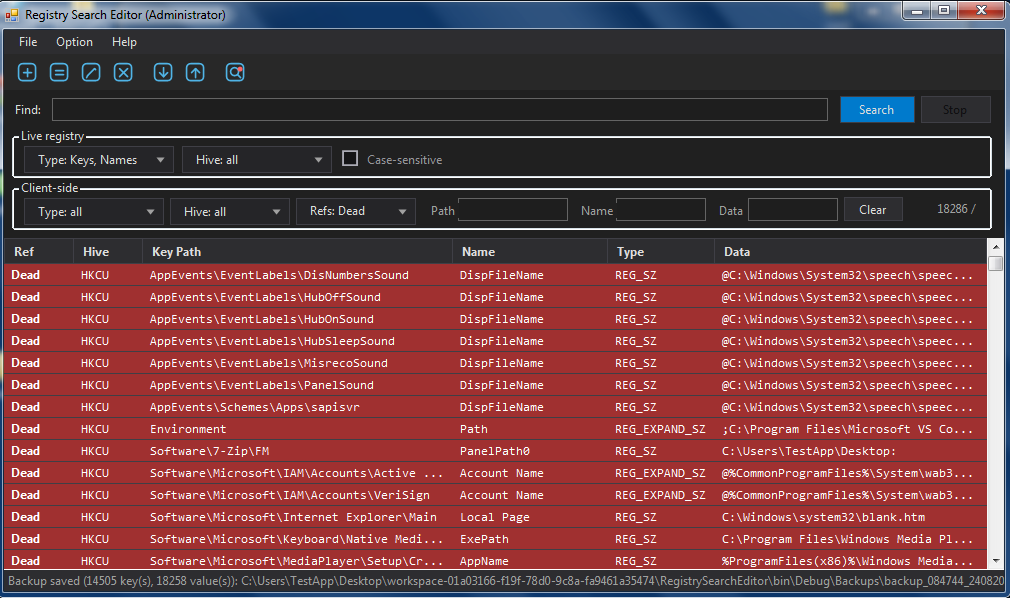Viewport: 1010px width, 598px height.
Task: Select the MisrecoSound key path row
Action: pos(495,363)
